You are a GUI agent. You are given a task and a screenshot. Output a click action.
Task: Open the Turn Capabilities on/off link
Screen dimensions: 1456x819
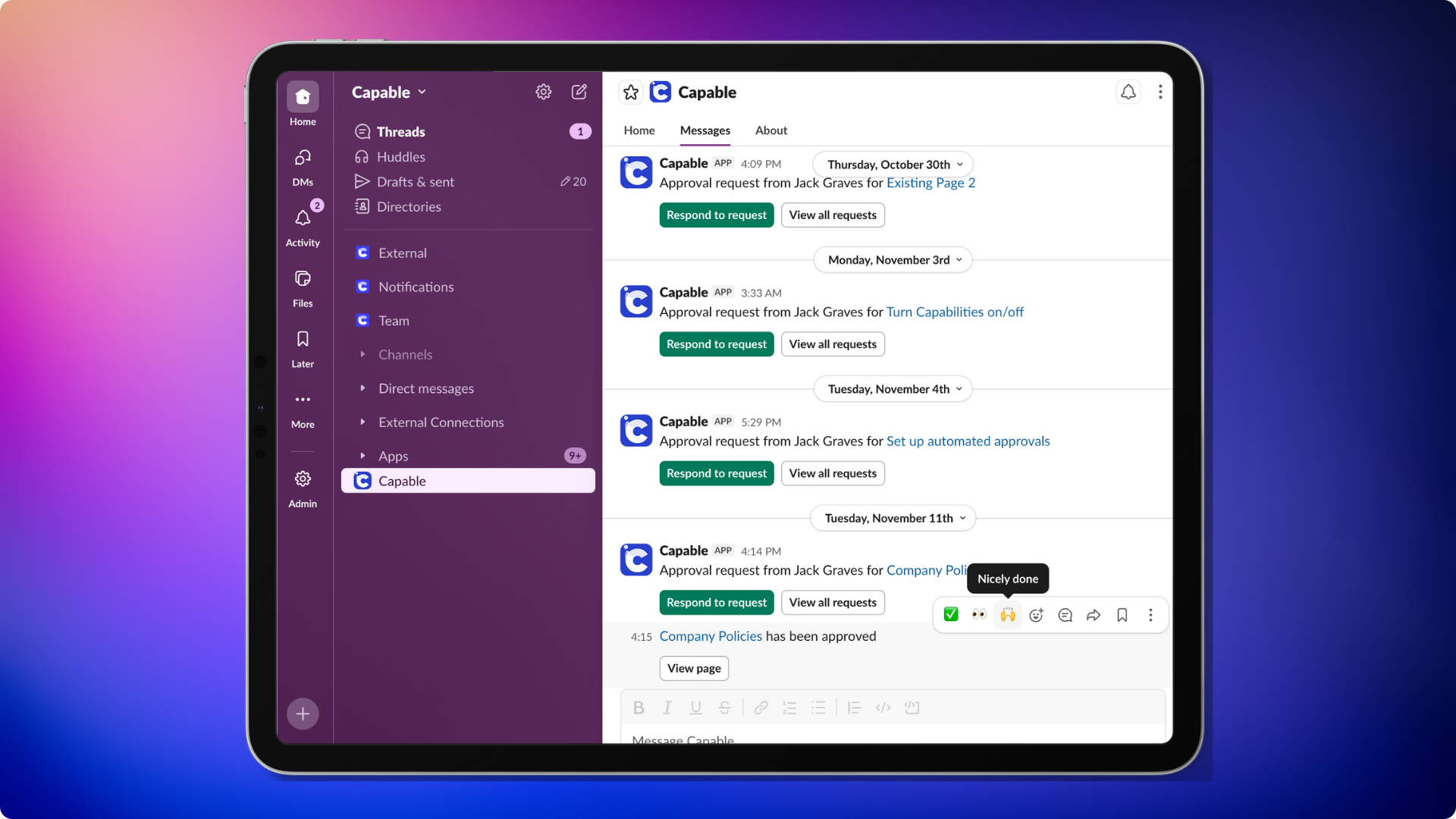point(954,312)
